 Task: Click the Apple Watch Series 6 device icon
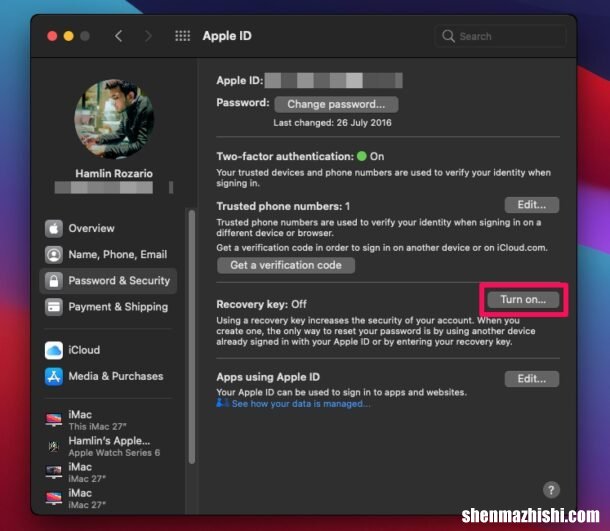coord(54,446)
